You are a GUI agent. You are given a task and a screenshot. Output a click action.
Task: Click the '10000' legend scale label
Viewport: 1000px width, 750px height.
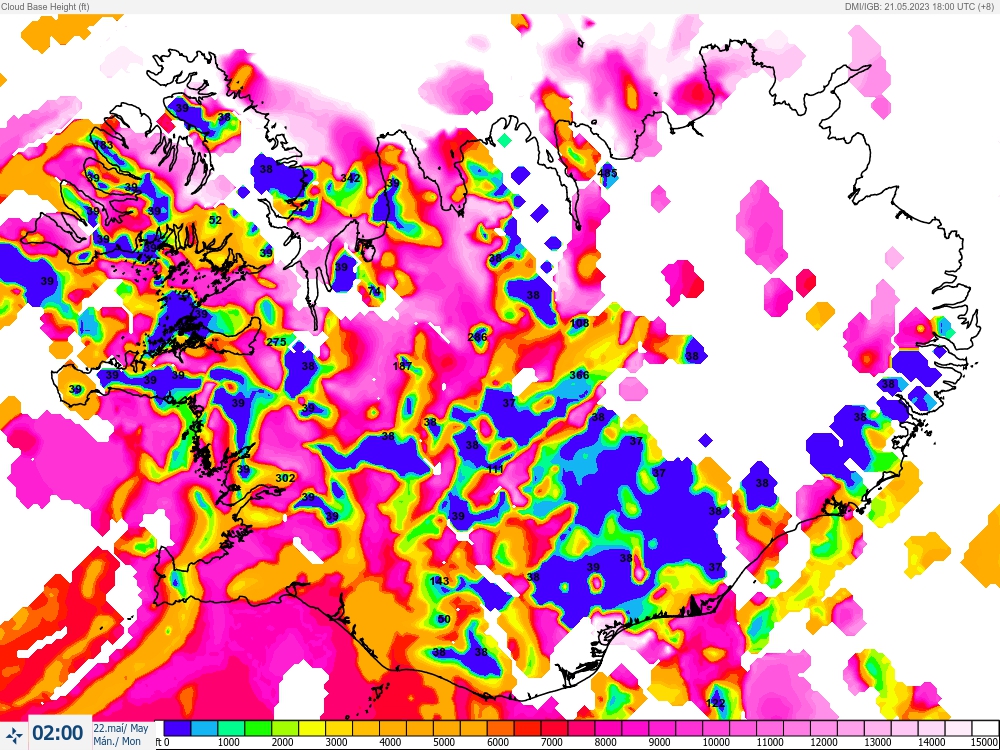[x=716, y=742]
